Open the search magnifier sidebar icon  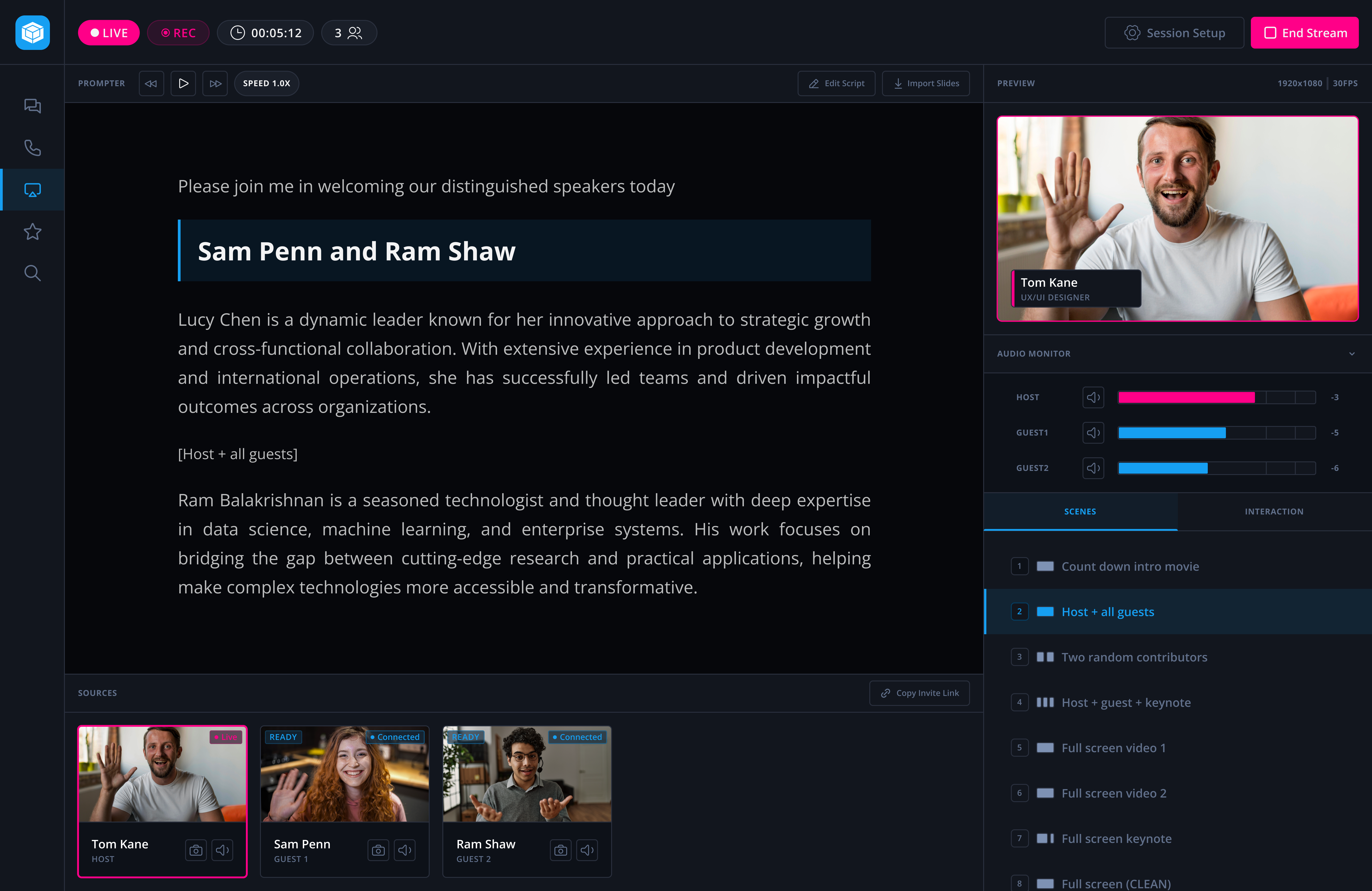pos(32,273)
